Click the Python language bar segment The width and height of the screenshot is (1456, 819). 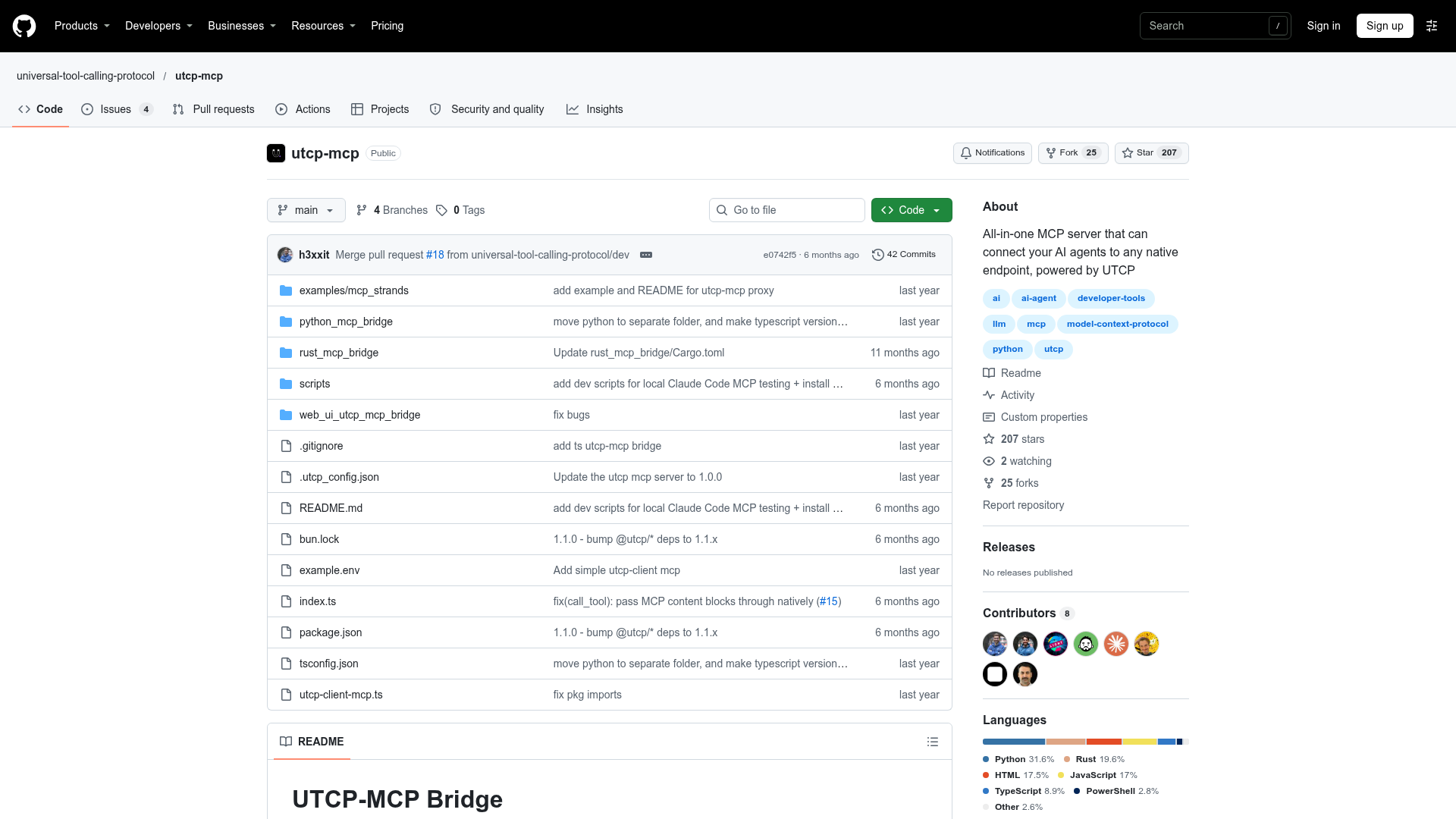tap(1014, 742)
